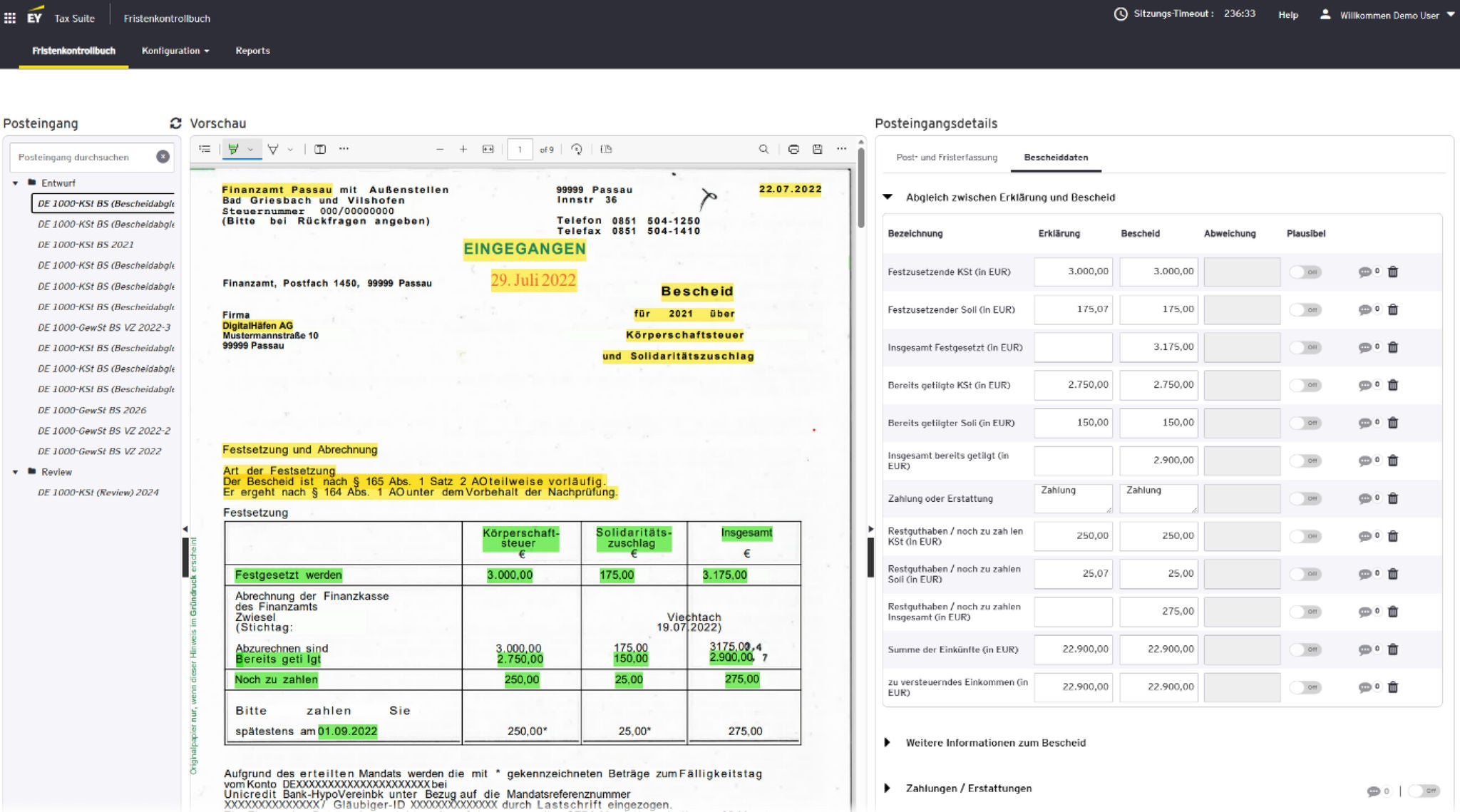The height and width of the screenshot is (812, 1460).
Task: Collapse the left panel splitter arrow
Action: tap(185, 529)
